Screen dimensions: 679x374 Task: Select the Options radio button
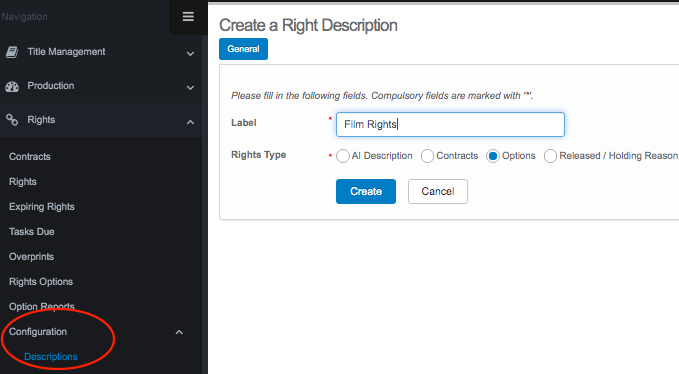click(x=493, y=156)
